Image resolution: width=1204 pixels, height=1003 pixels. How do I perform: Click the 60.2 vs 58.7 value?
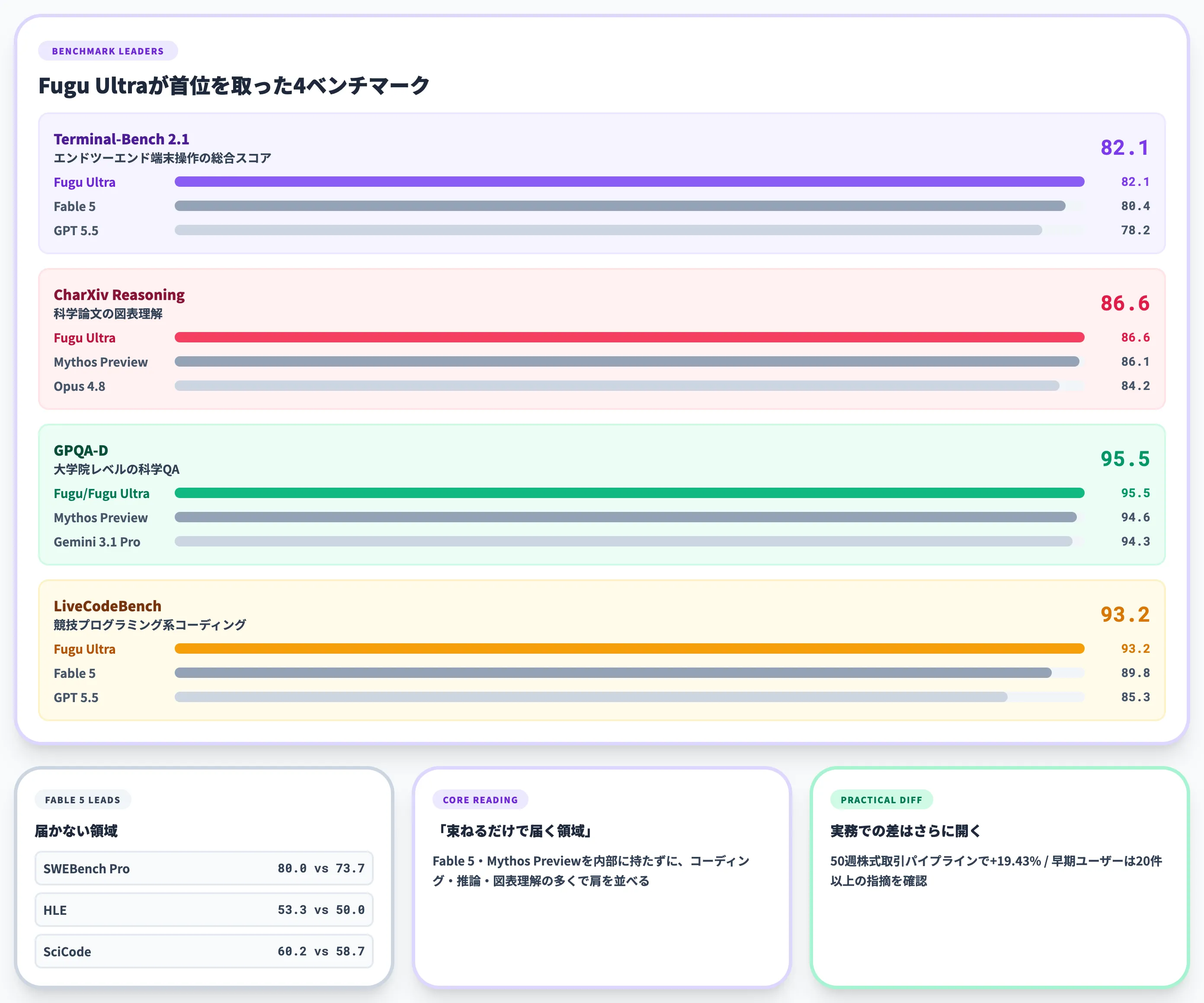tap(321, 952)
